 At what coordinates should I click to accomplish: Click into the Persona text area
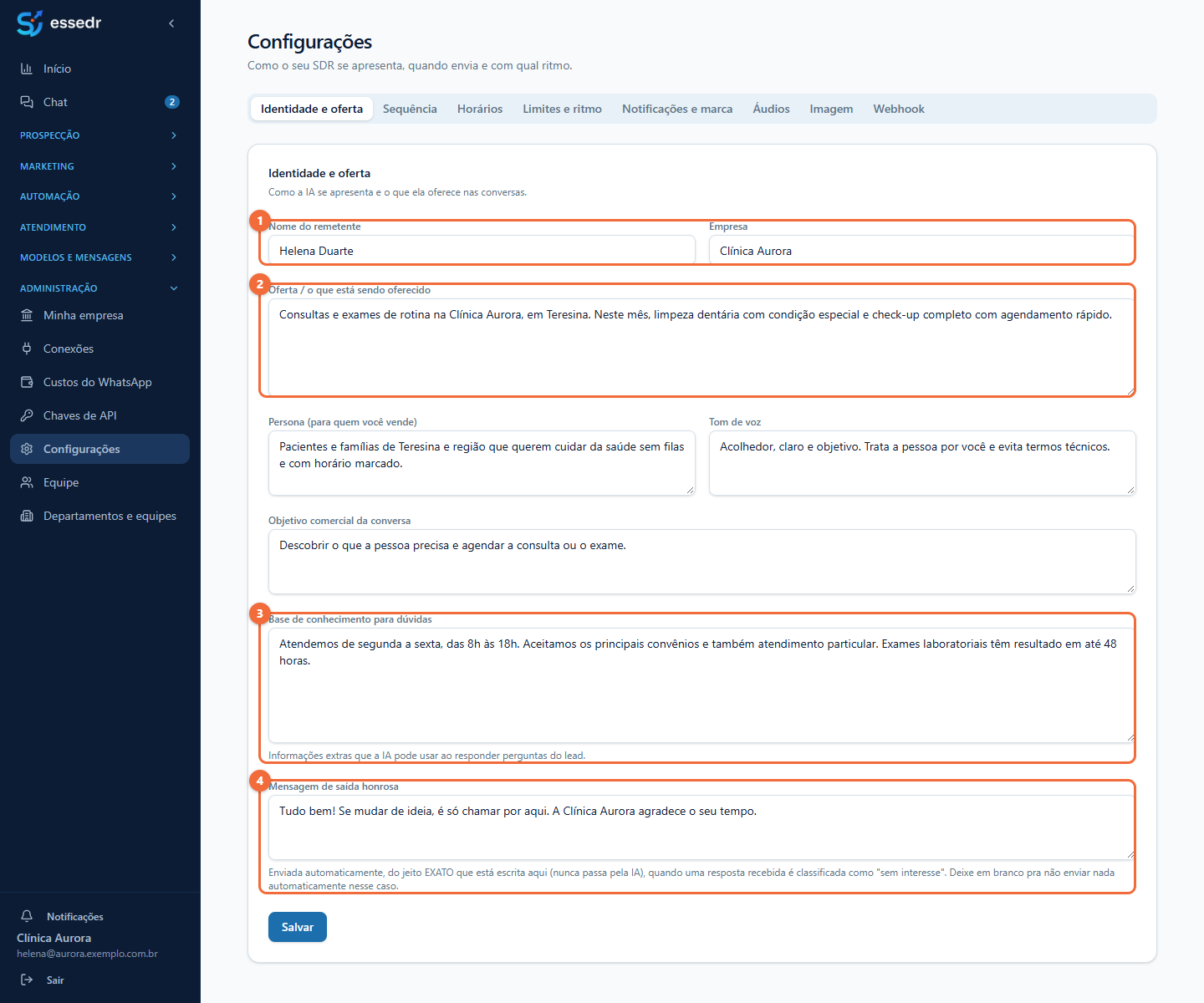coord(482,463)
